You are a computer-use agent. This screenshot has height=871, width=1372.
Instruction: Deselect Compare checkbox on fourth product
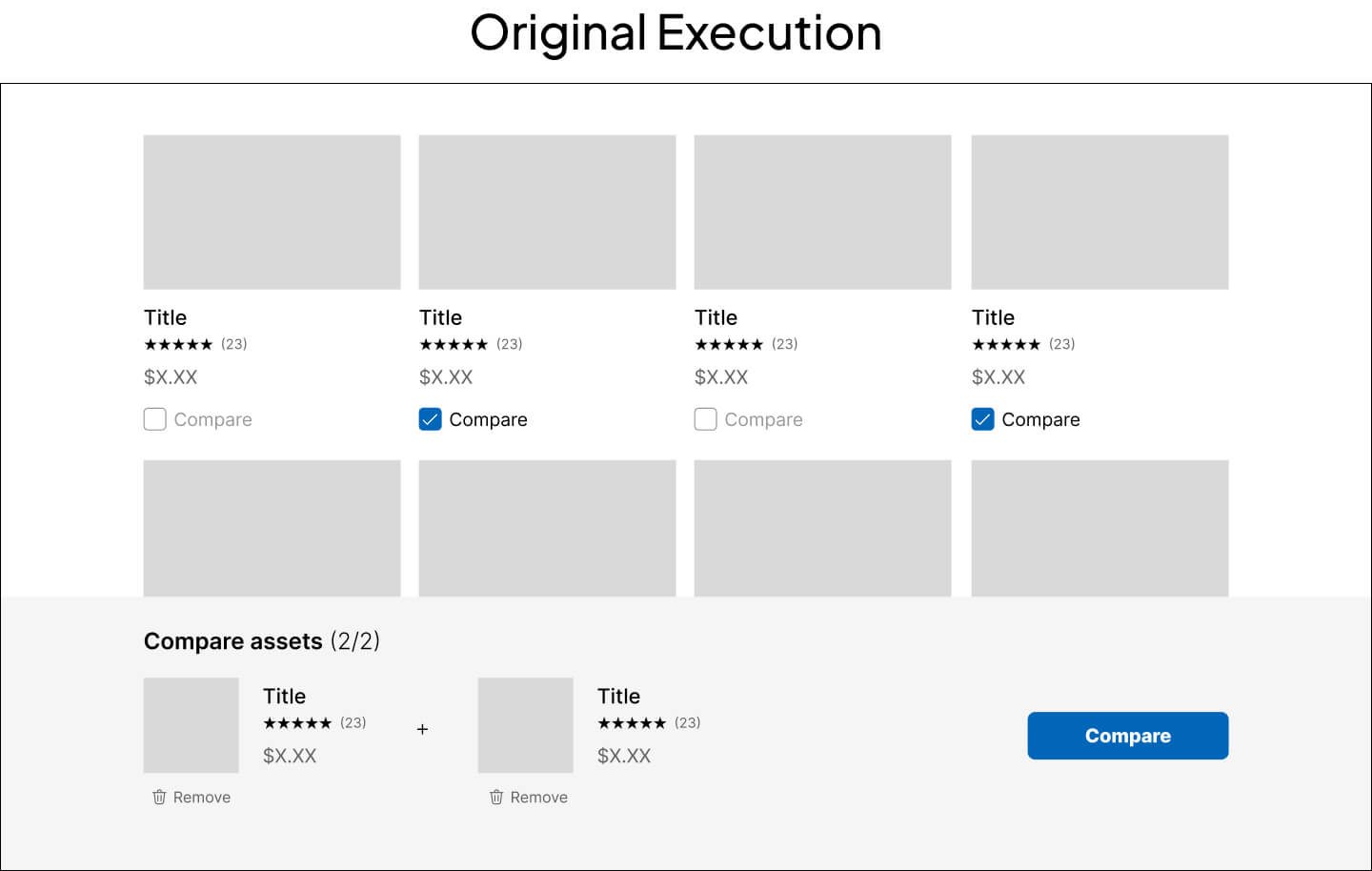tap(983, 419)
